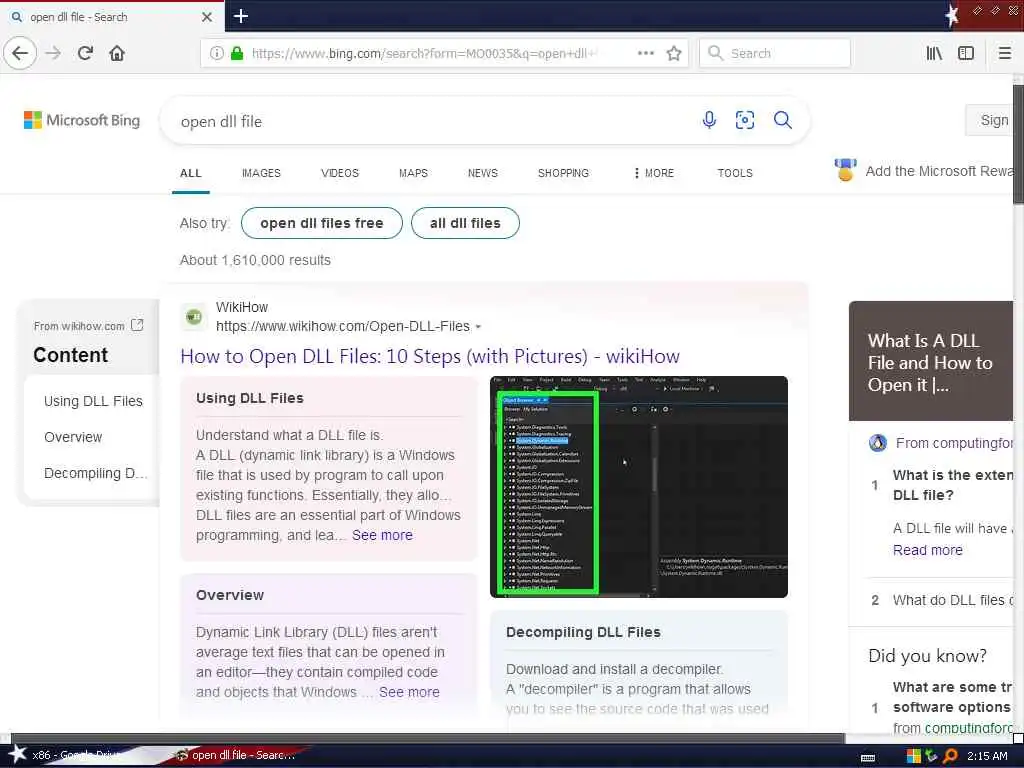
Task: Try the 'open dll files free' suggestion
Action: (321, 223)
